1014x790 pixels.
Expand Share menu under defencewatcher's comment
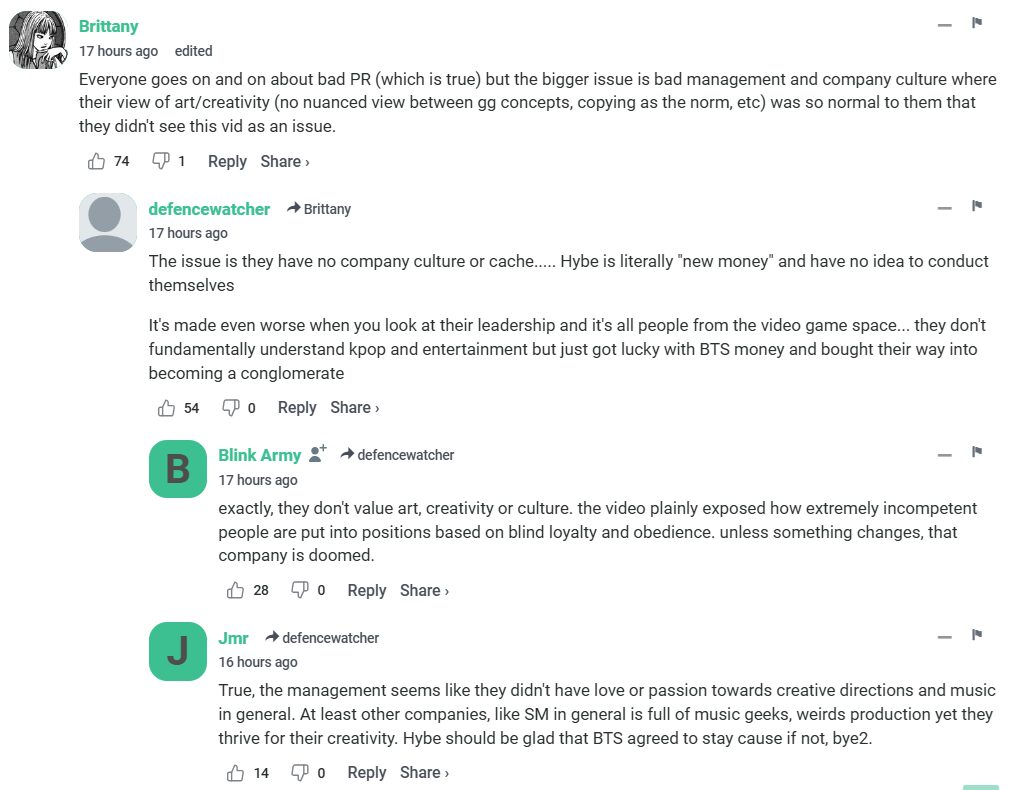point(355,407)
